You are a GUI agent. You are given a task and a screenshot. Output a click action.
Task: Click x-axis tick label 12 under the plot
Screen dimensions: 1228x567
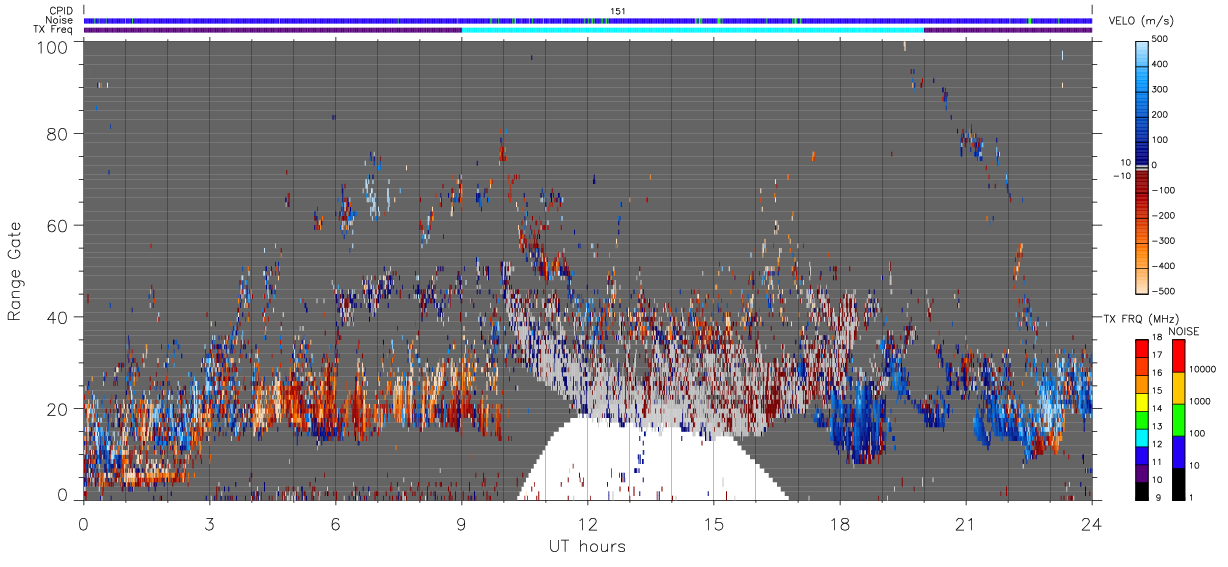(x=588, y=524)
